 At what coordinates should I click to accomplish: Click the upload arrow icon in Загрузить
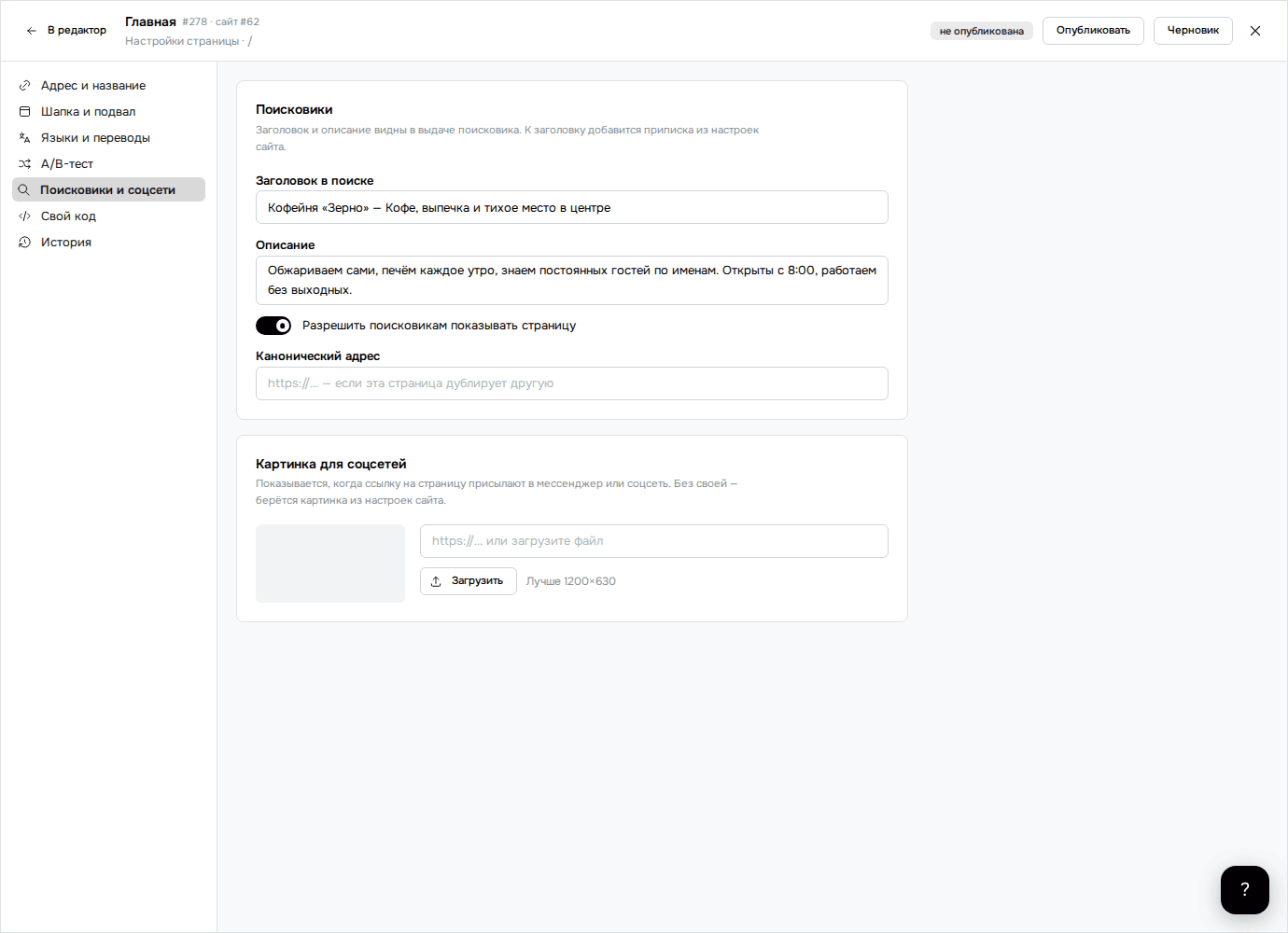tap(436, 581)
